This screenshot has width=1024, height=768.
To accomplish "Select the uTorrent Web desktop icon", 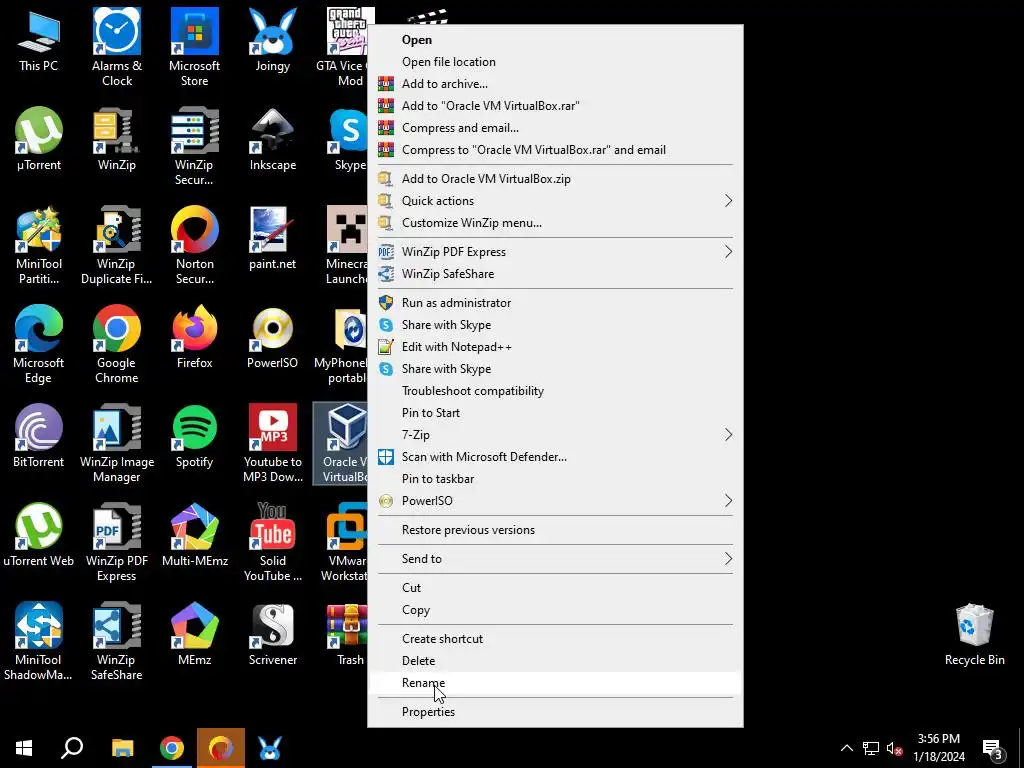I will 39,536.
